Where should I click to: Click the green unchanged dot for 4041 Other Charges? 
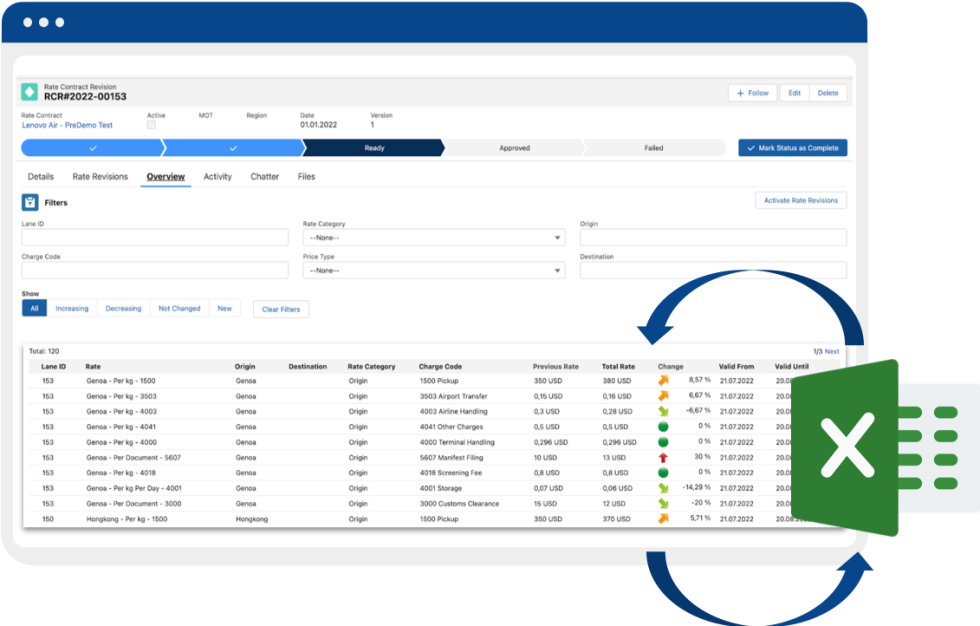pyautogui.click(x=663, y=426)
